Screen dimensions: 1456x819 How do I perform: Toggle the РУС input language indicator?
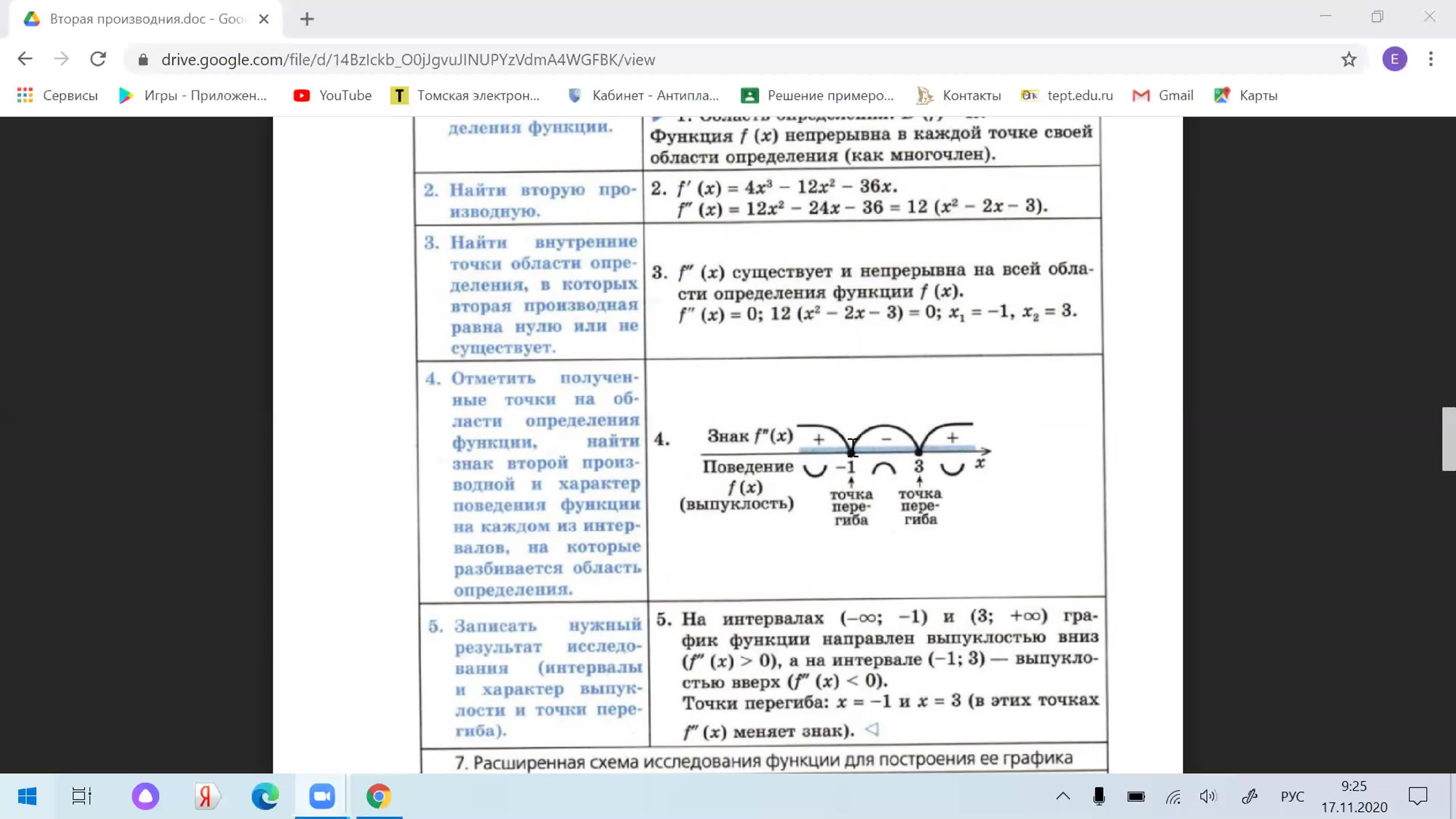pos(1292,796)
